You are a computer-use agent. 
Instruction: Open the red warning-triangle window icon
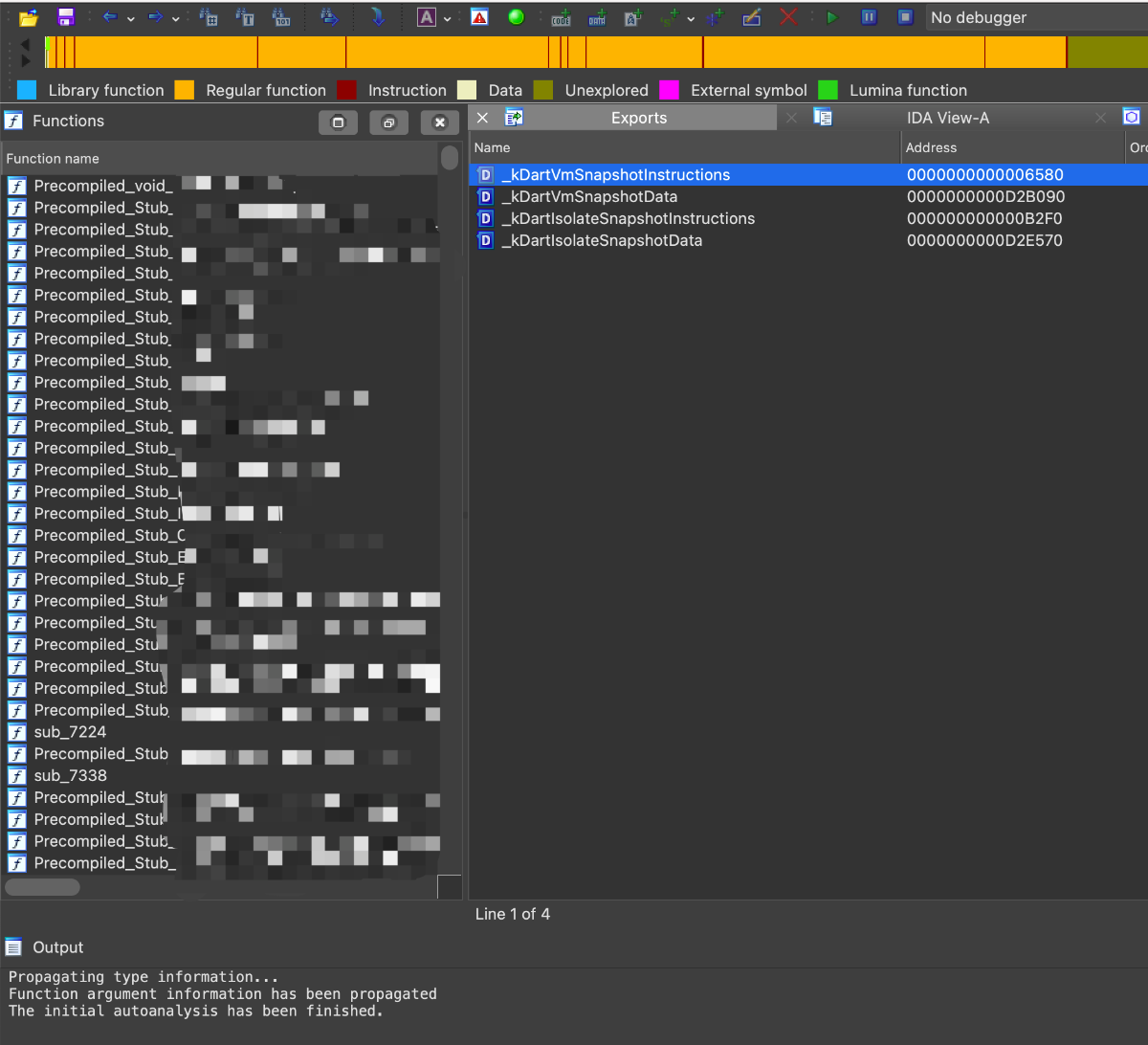(x=479, y=17)
